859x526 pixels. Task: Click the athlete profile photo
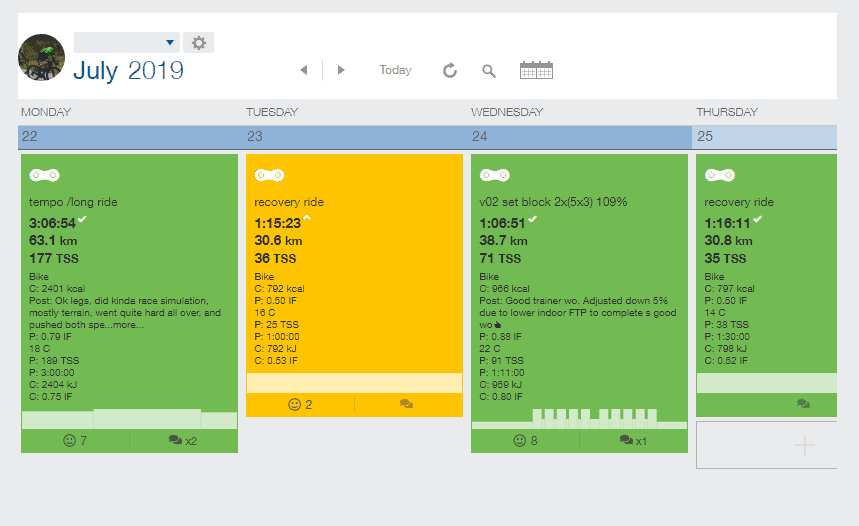point(42,57)
